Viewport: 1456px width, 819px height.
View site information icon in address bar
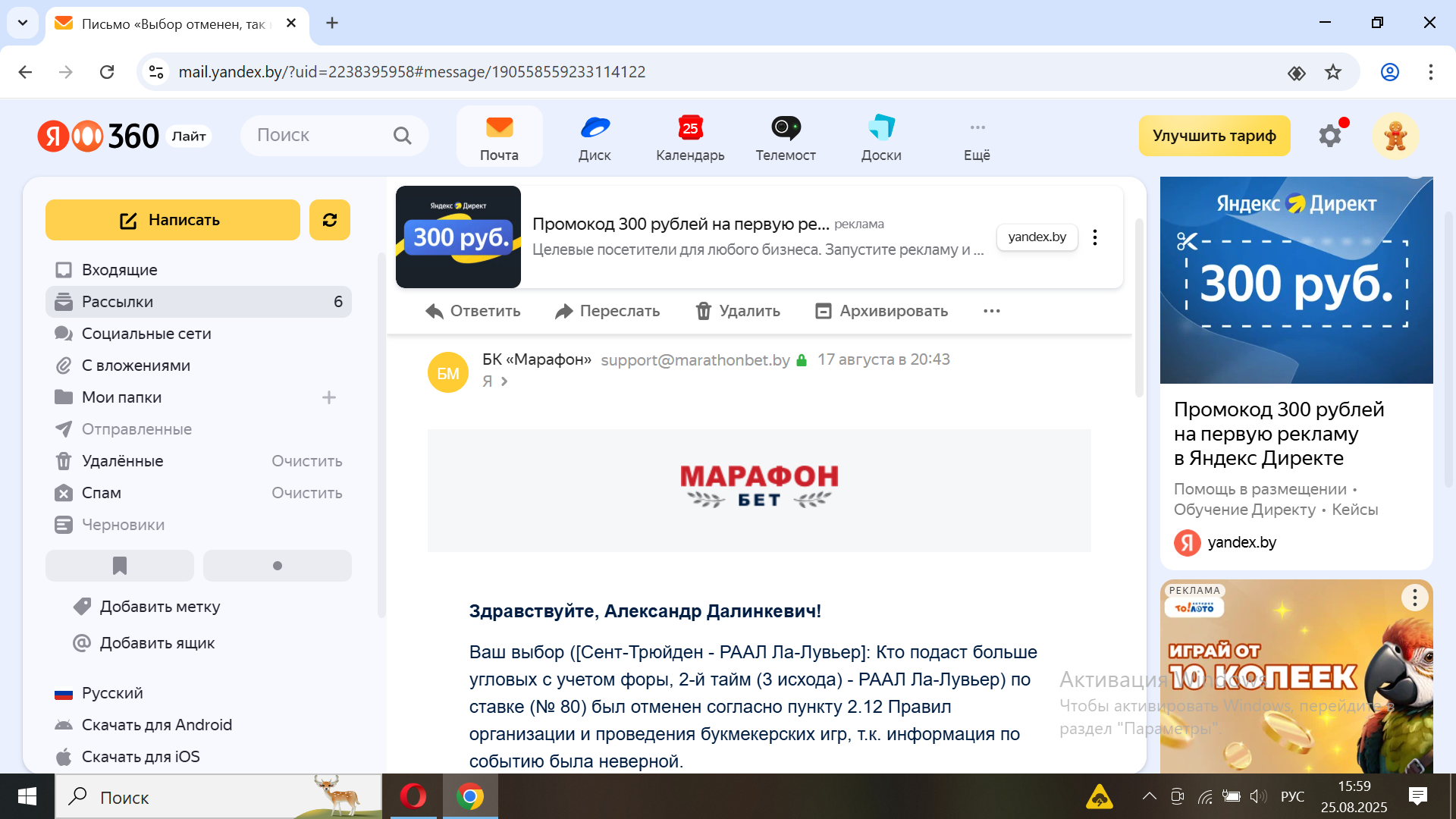[156, 72]
